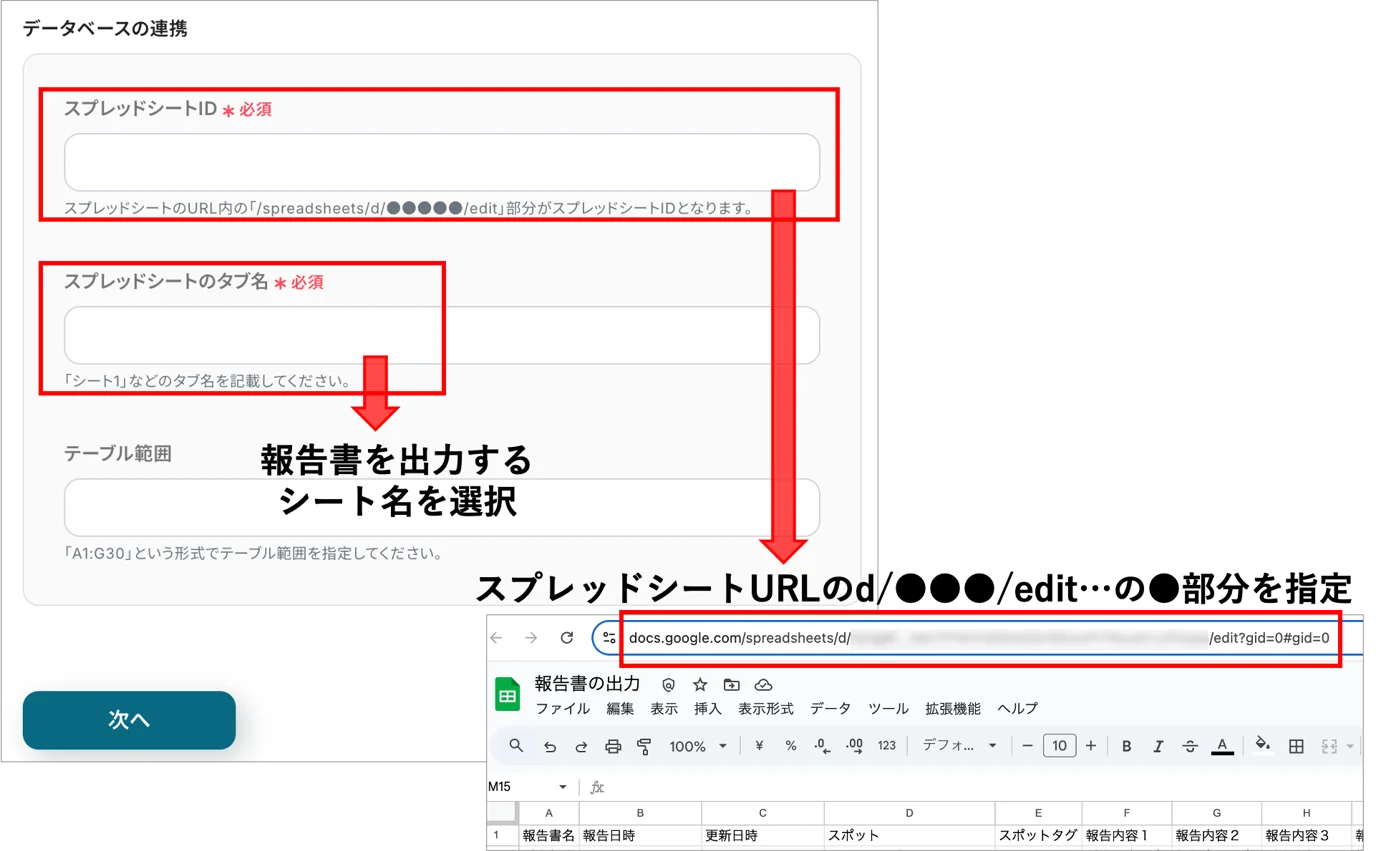Open the text color picker
1376x851 pixels.
coord(1222,746)
